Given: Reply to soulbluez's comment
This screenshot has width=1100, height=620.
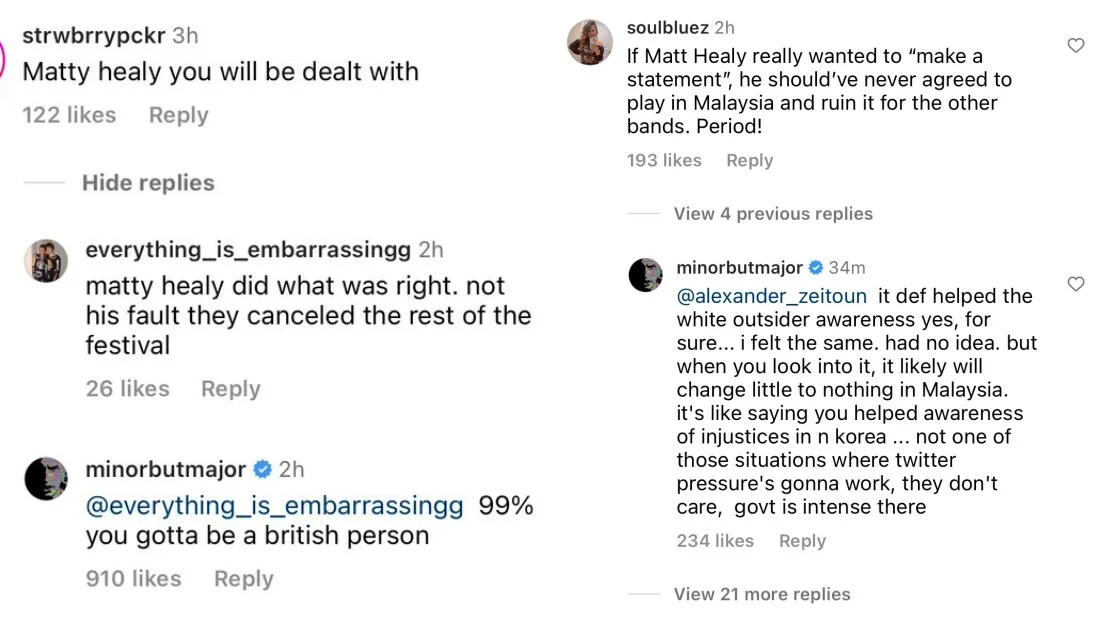Looking at the screenshot, I should (x=750, y=160).
